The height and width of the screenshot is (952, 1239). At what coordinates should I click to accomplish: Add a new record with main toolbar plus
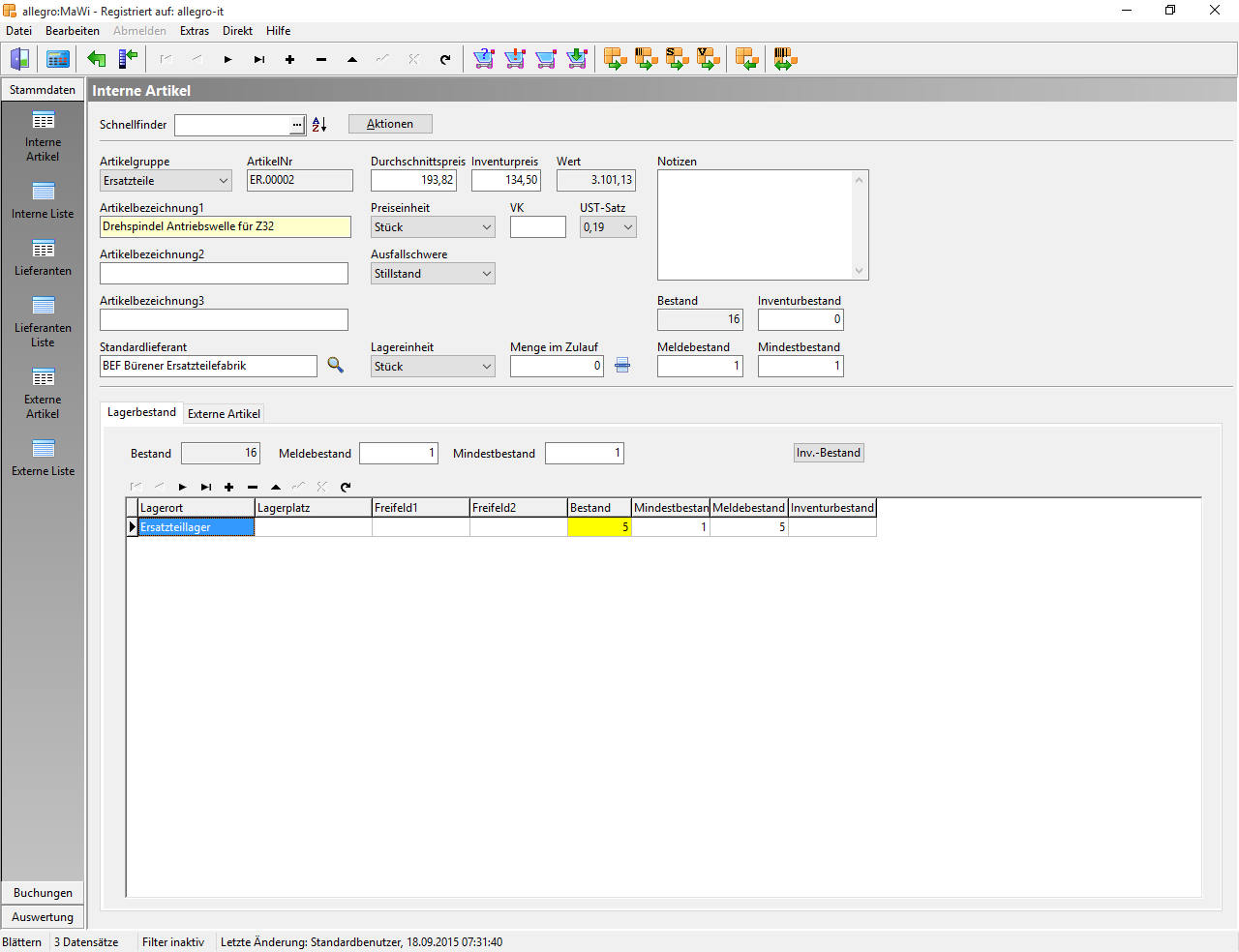click(289, 60)
